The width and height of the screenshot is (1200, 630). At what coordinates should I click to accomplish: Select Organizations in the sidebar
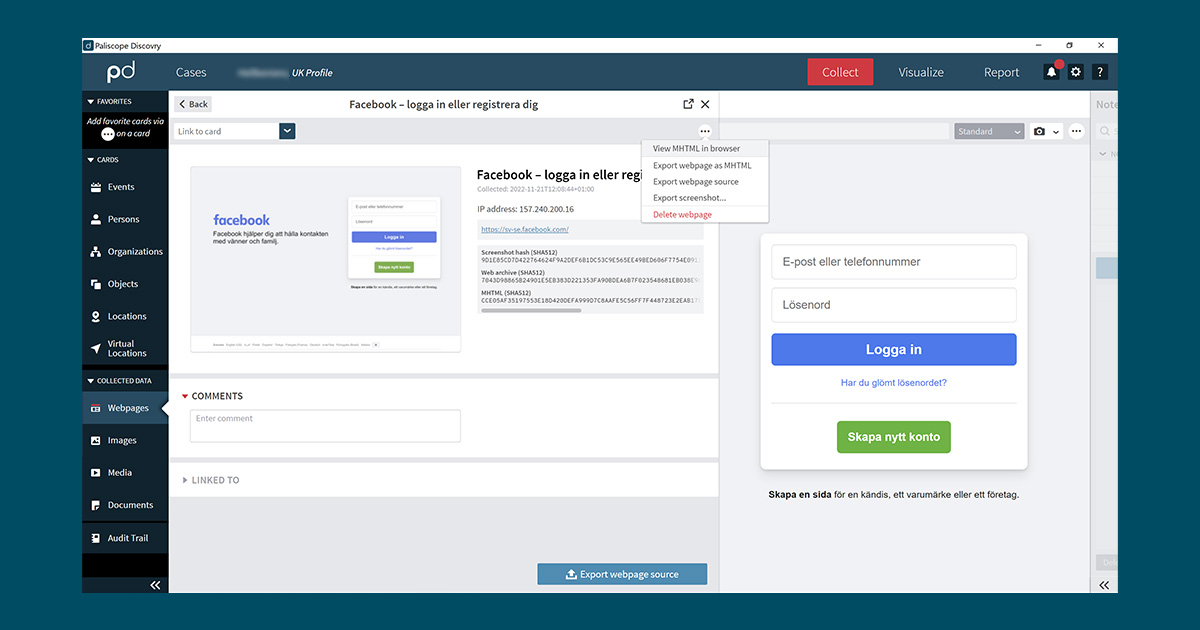134,252
